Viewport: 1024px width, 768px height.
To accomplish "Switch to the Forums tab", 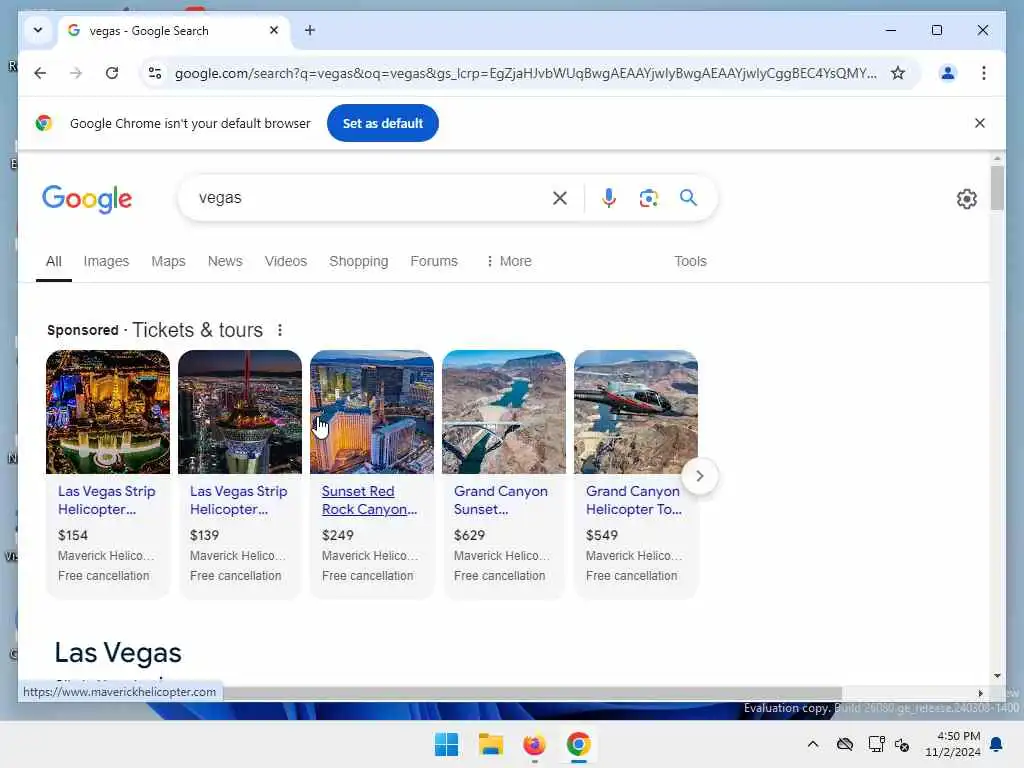I will coord(434,261).
